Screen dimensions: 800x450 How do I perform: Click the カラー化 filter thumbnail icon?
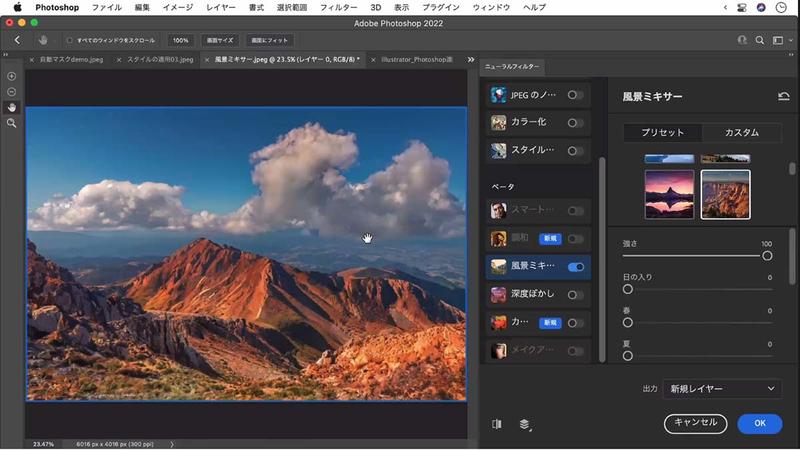pyautogui.click(x=498, y=122)
